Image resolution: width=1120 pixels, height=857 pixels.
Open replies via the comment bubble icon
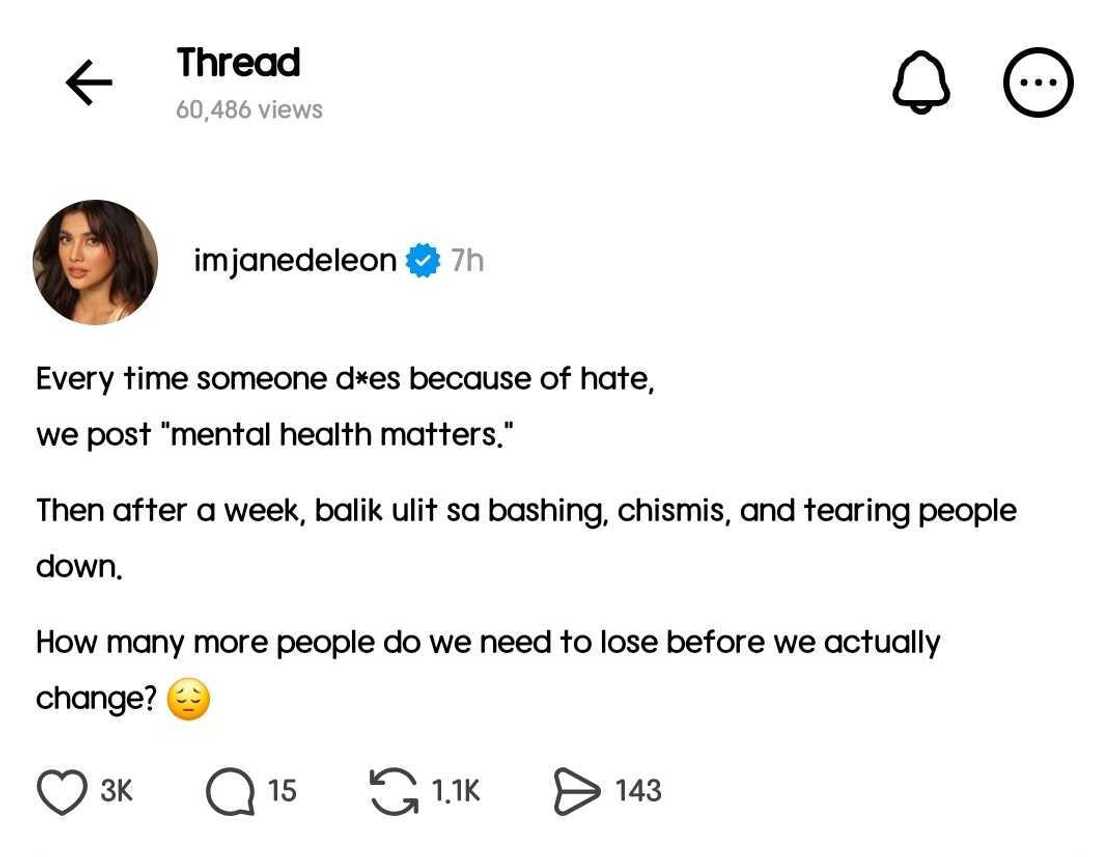(x=229, y=791)
